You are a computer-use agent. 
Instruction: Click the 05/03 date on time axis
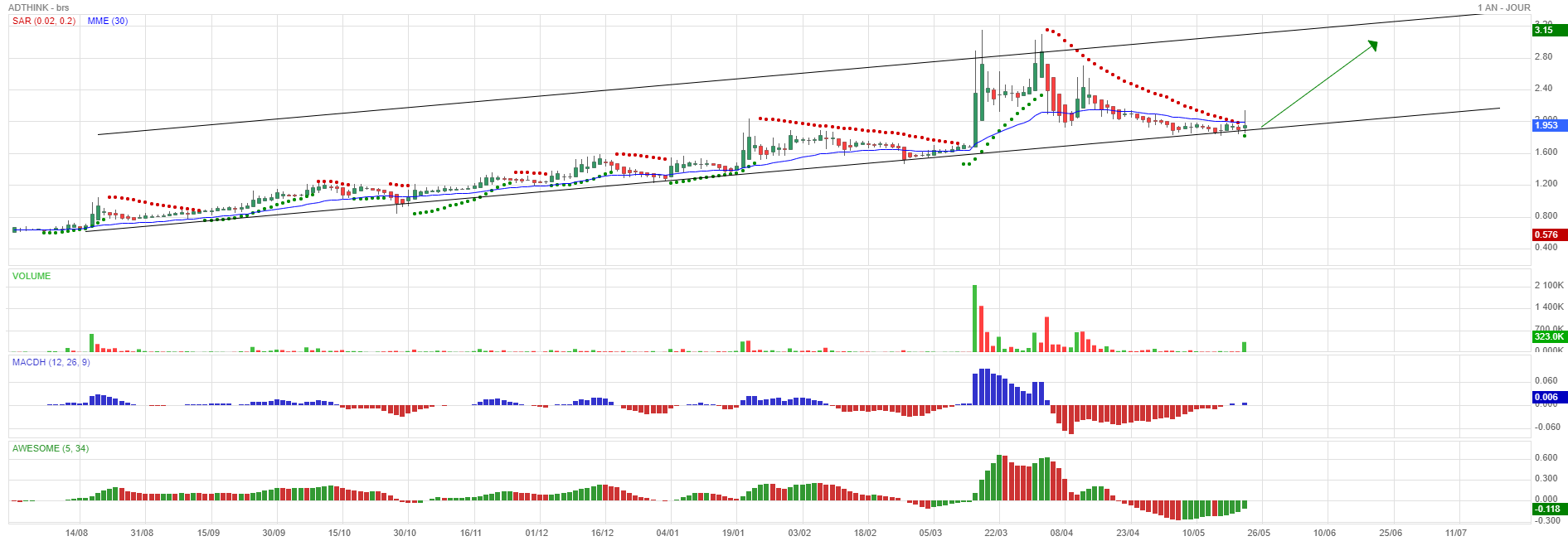pyautogui.click(x=930, y=533)
